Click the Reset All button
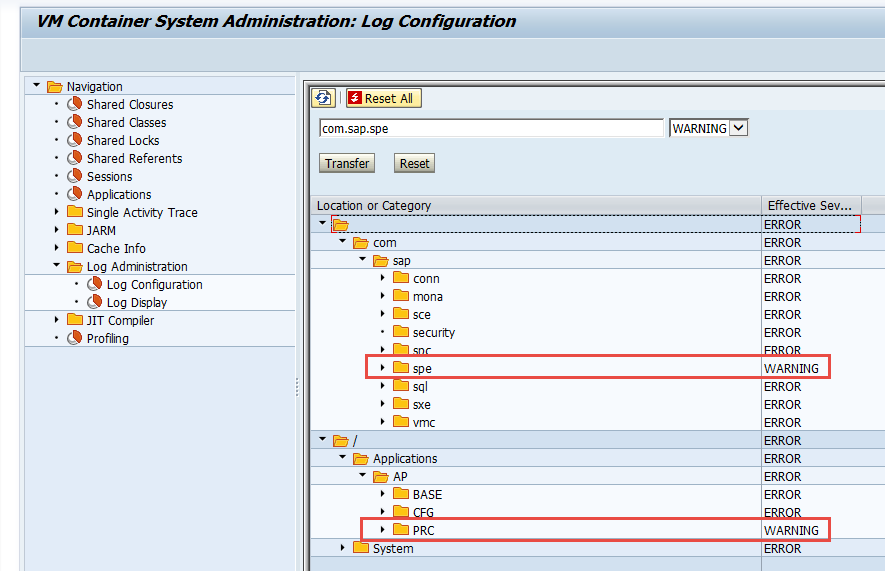This screenshot has height=571, width=885. coord(383,98)
